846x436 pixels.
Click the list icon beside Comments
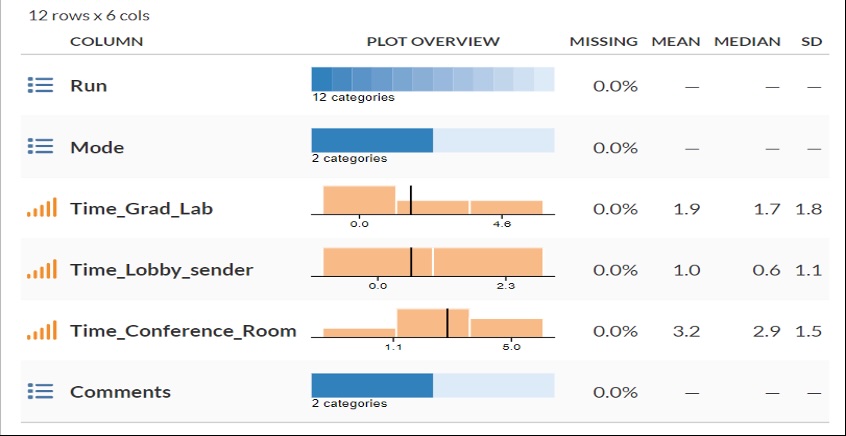point(40,392)
